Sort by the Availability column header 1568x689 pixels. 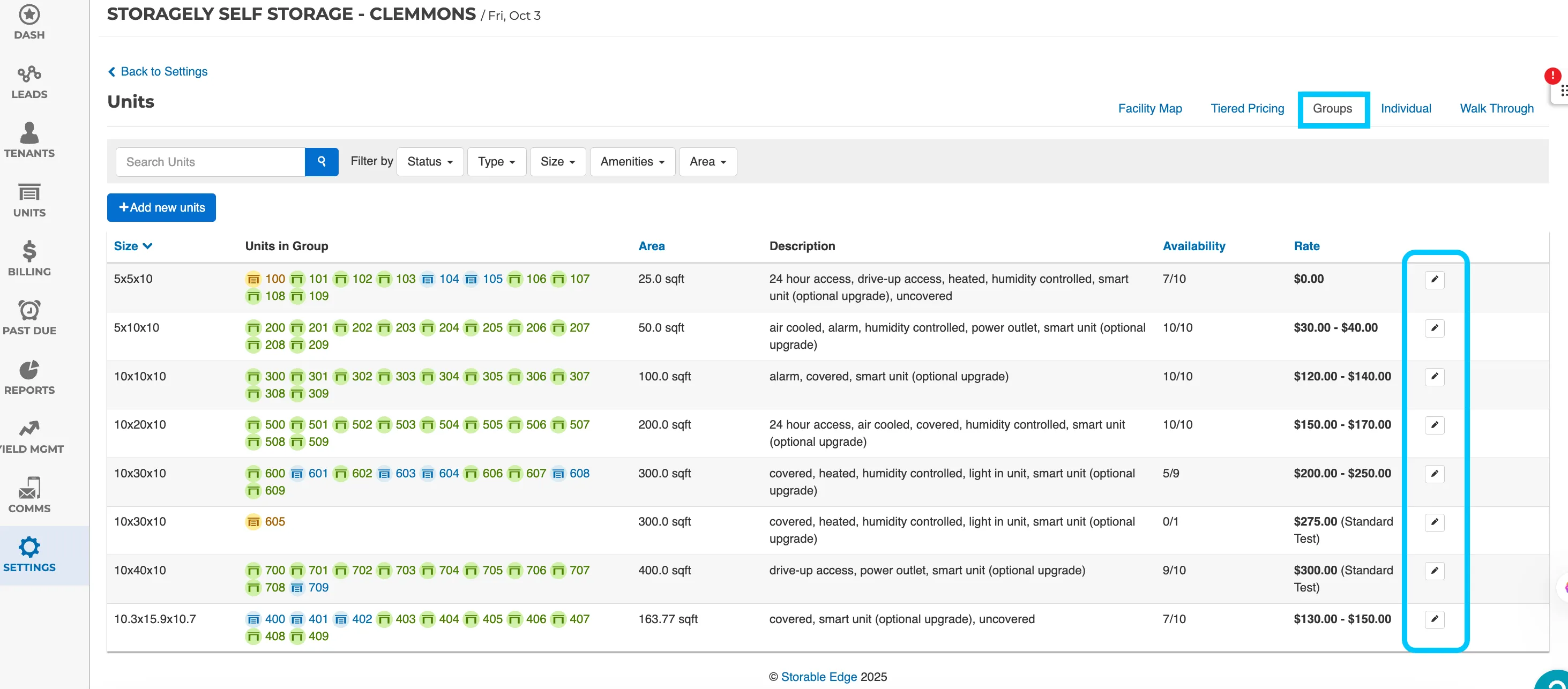pyautogui.click(x=1193, y=246)
